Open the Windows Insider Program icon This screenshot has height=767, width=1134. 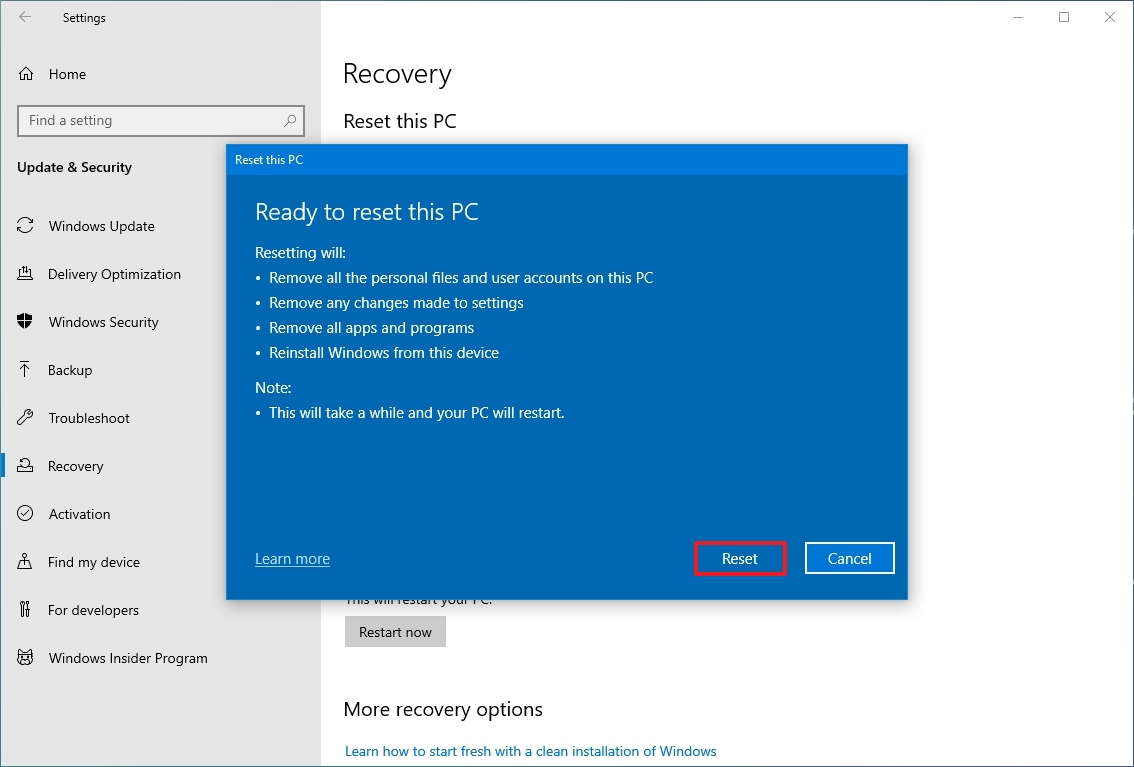coord(24,658)
